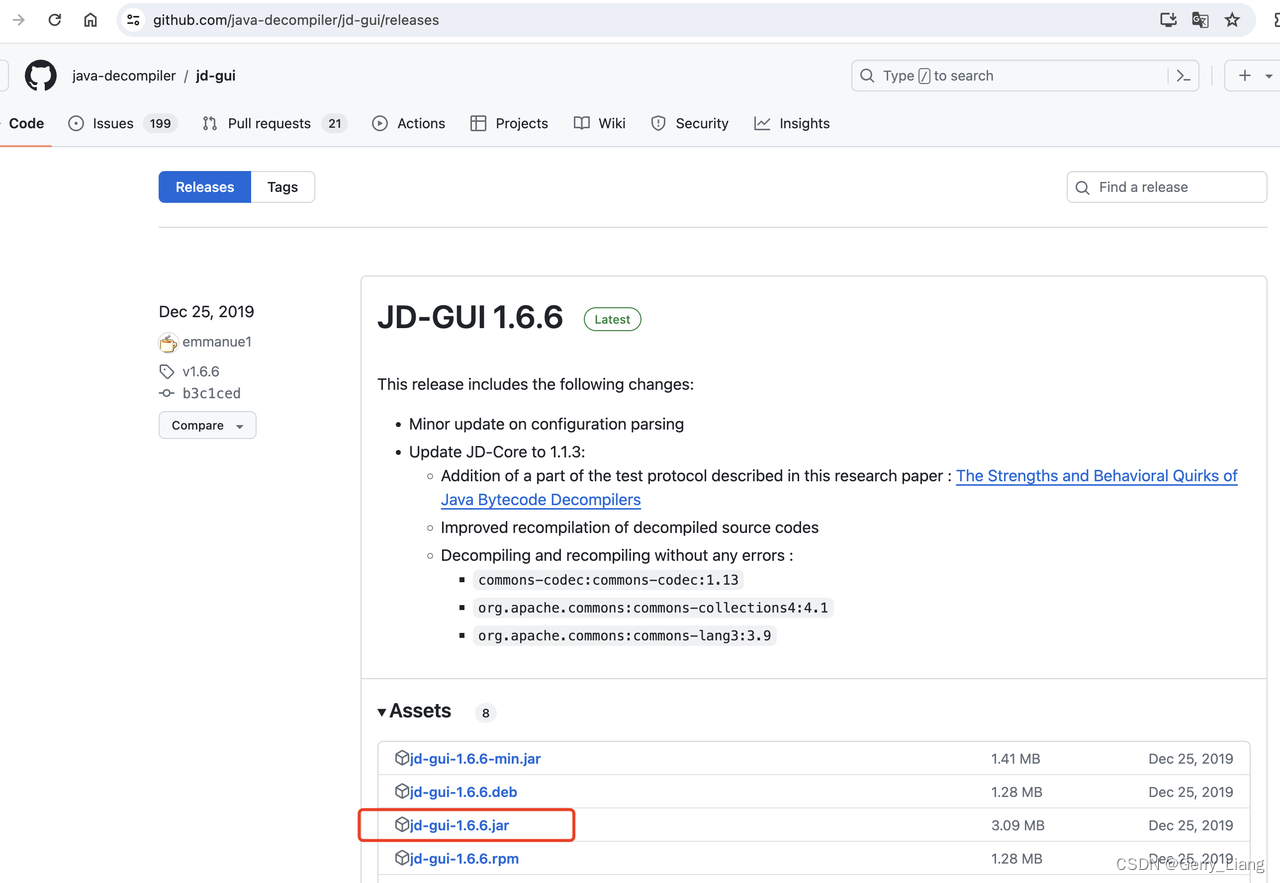Screen dimensions: 1280x883
Task: Open the v1.6.6 tag link
Action: pos(201,371)
